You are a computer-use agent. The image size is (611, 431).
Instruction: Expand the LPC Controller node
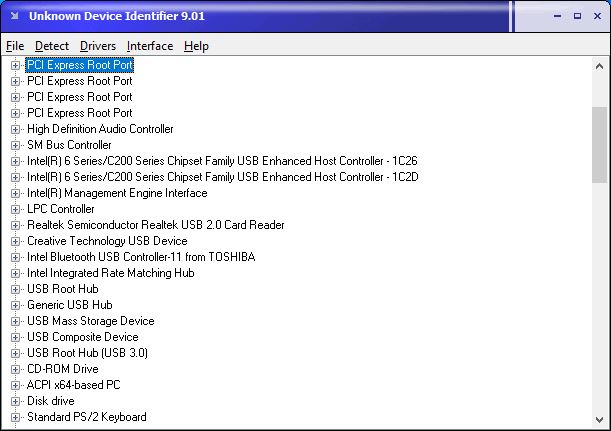15,209
